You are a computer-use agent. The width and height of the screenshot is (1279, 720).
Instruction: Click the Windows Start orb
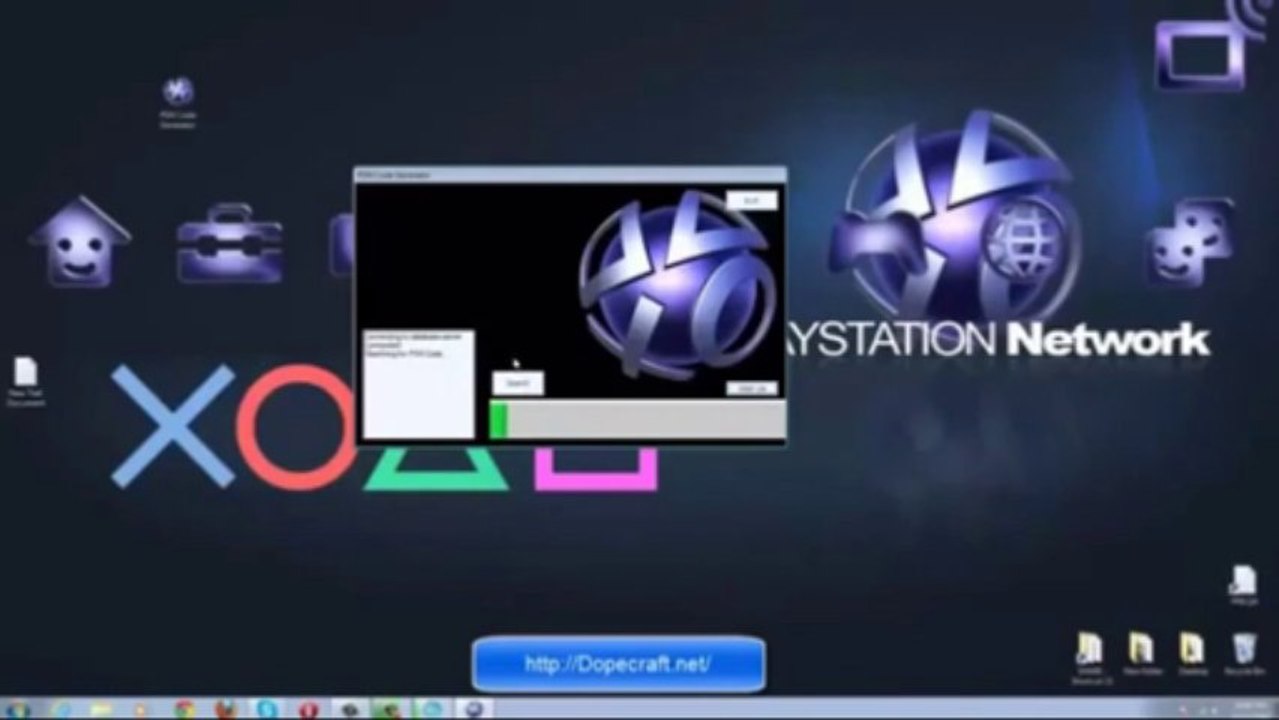click(x=18, y=709)
